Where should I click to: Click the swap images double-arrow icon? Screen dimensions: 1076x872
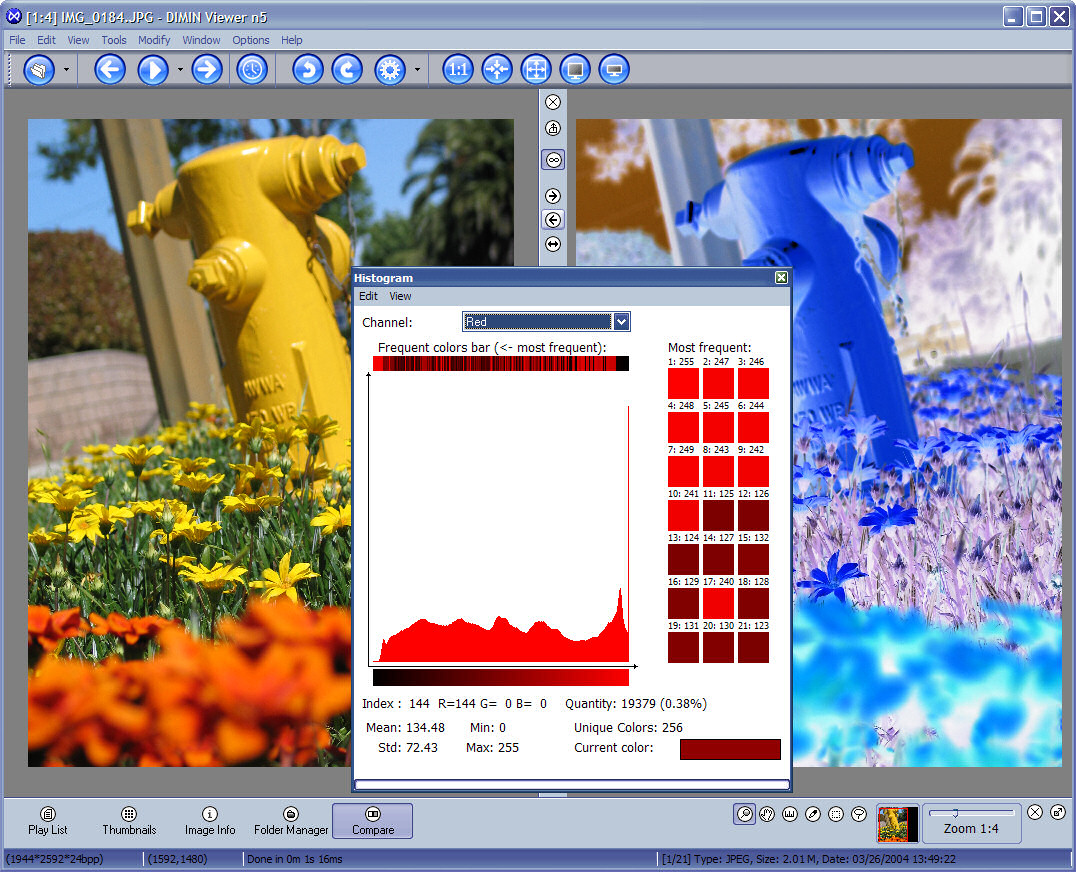553,244
